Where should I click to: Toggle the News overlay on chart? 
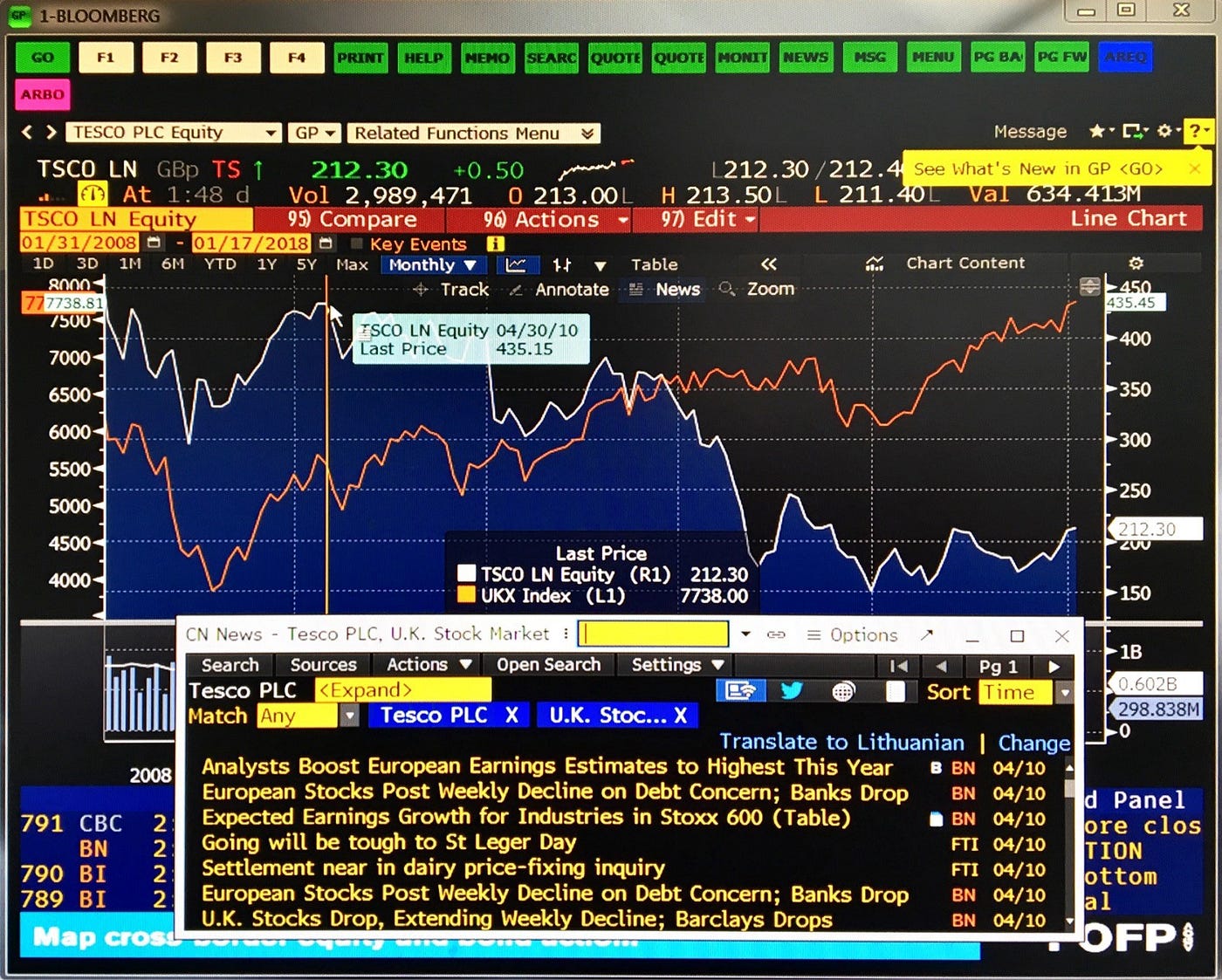pyautogui.click(x=664, y=290)
